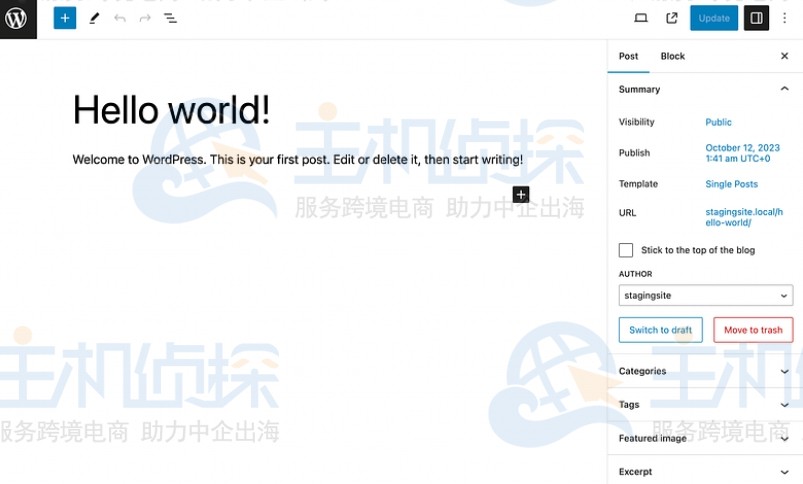Open the Author dropdown showing stagingsite

tap(705, 296)
